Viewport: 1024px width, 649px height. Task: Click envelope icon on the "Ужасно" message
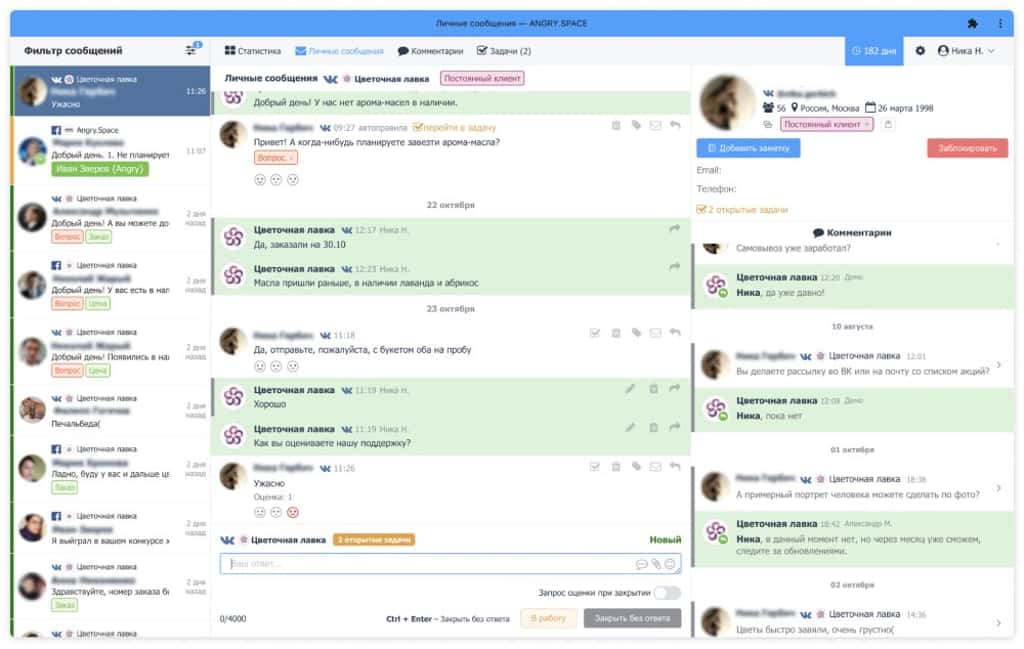click(655, 467)
